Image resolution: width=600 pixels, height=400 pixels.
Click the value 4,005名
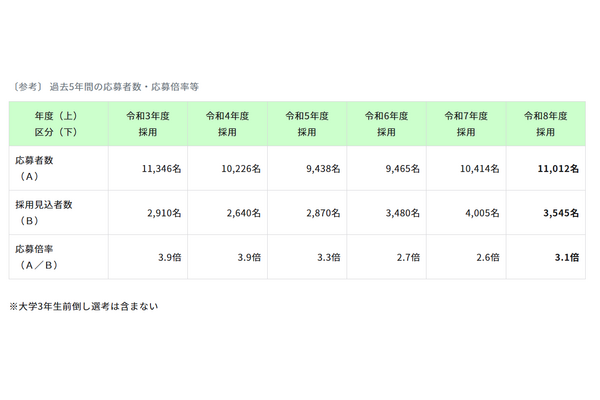coord(483,213)
